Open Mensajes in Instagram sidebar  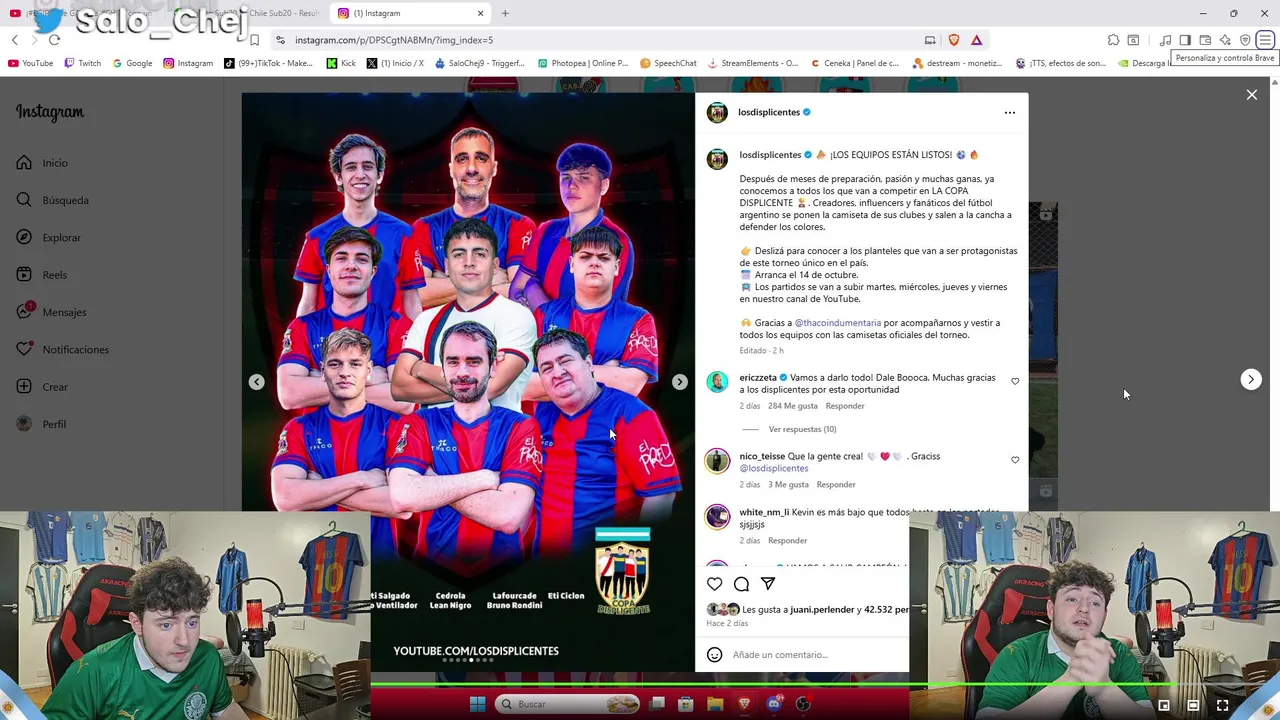tap(51, 312)
